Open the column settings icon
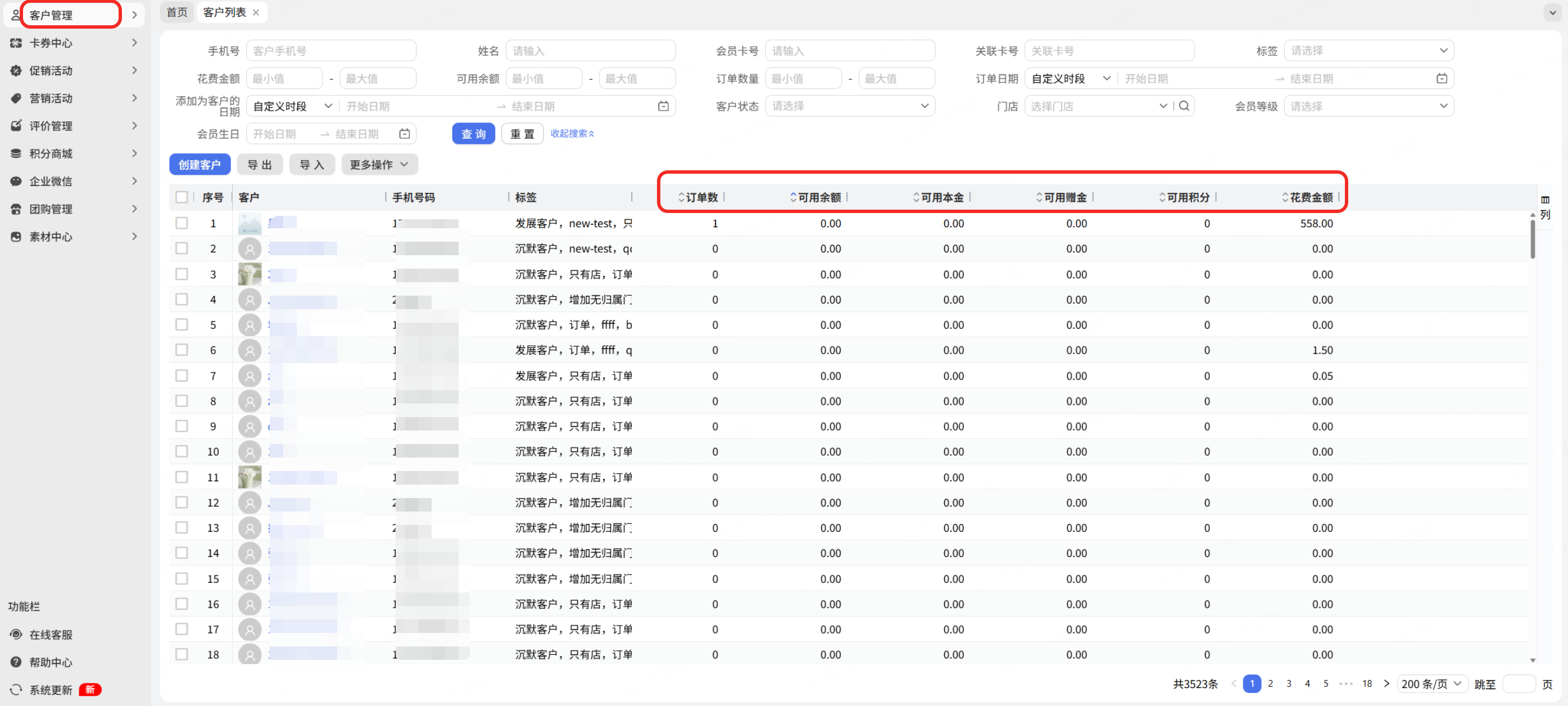Screen dimensions: 1568x706 point(1545,200)
